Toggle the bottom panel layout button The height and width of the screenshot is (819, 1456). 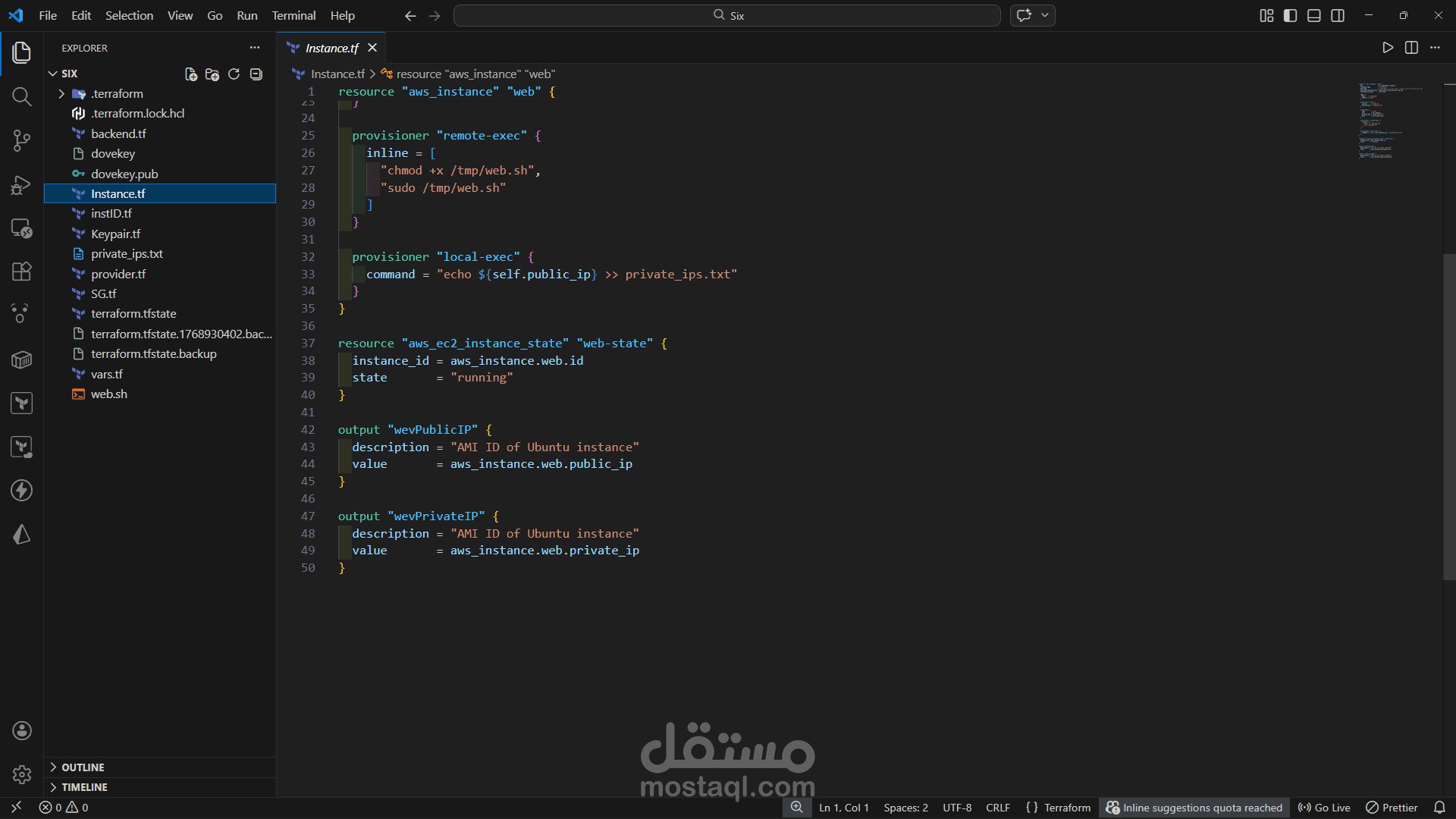point(1314,15)
